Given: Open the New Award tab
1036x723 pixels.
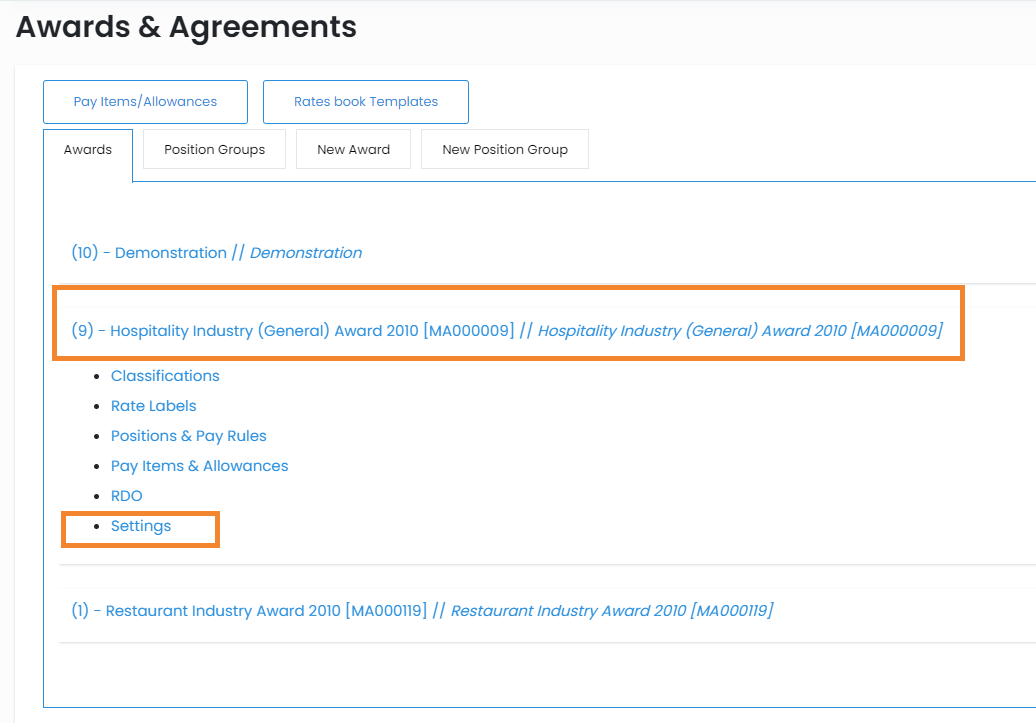Looking at the screenshot, I should 353,150.
